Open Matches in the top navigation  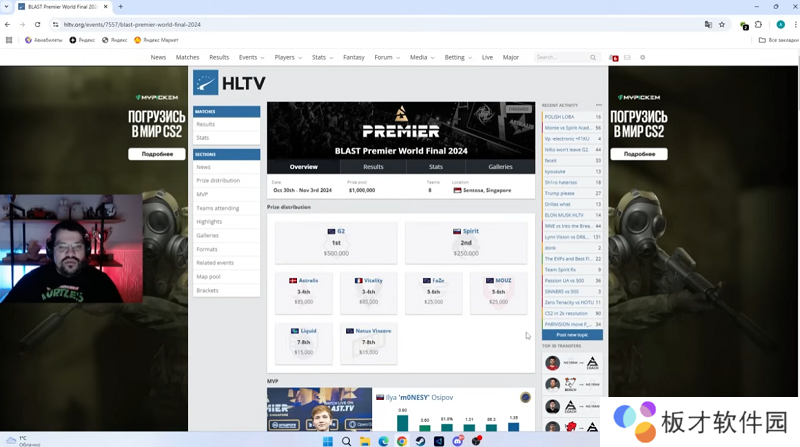pos(187,58)
